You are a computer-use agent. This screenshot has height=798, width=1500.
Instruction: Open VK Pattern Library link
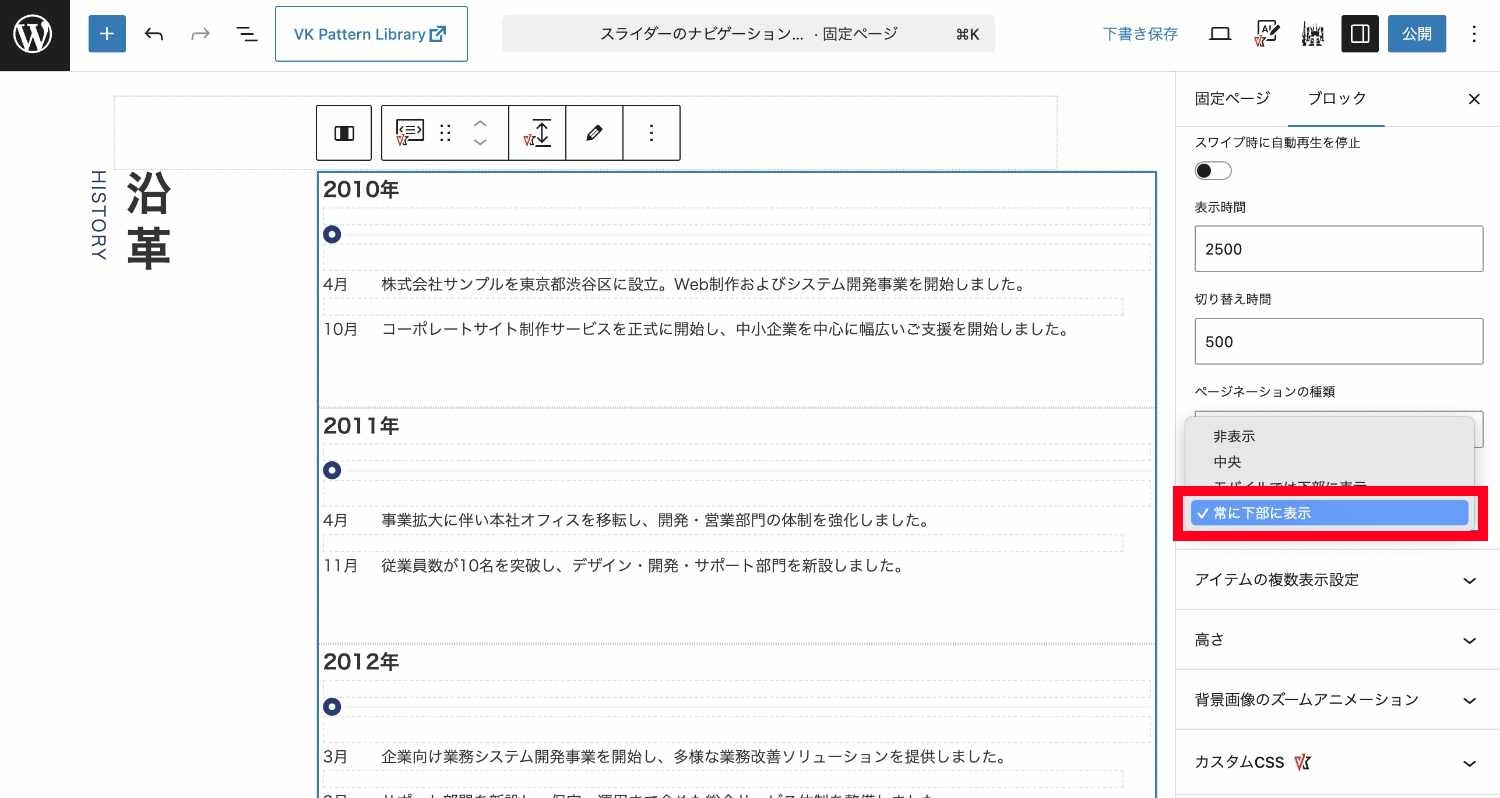[x=371, y=34]
